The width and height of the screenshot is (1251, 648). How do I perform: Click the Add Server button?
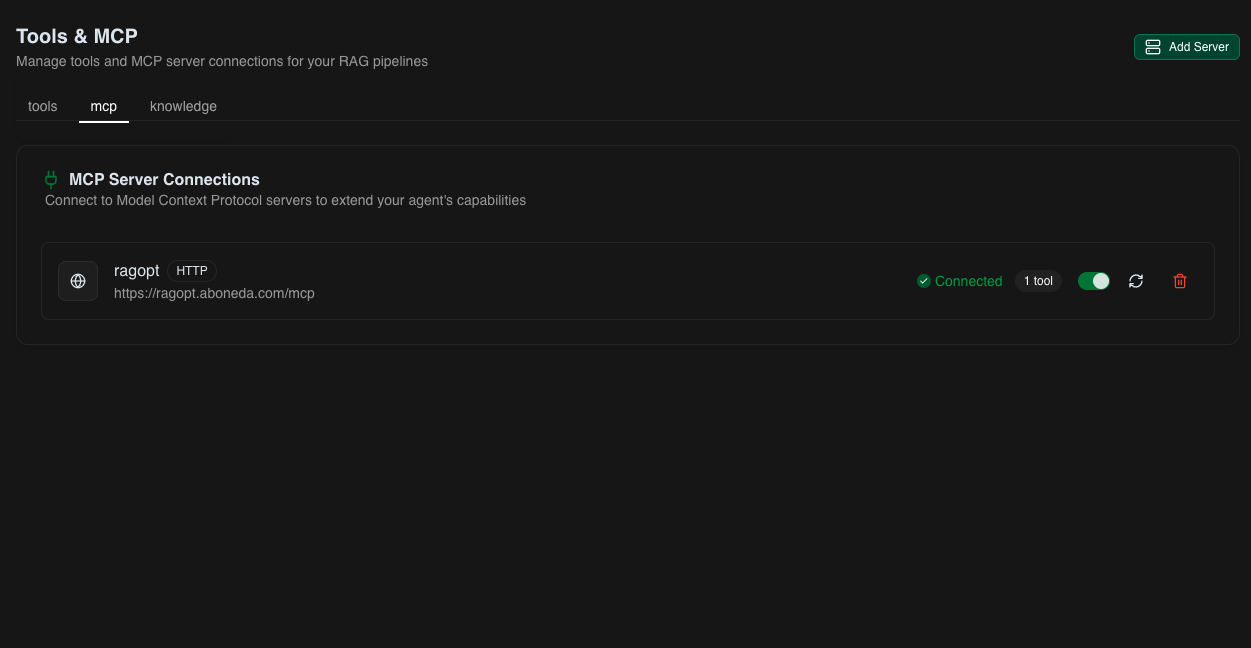[1186, 46]
